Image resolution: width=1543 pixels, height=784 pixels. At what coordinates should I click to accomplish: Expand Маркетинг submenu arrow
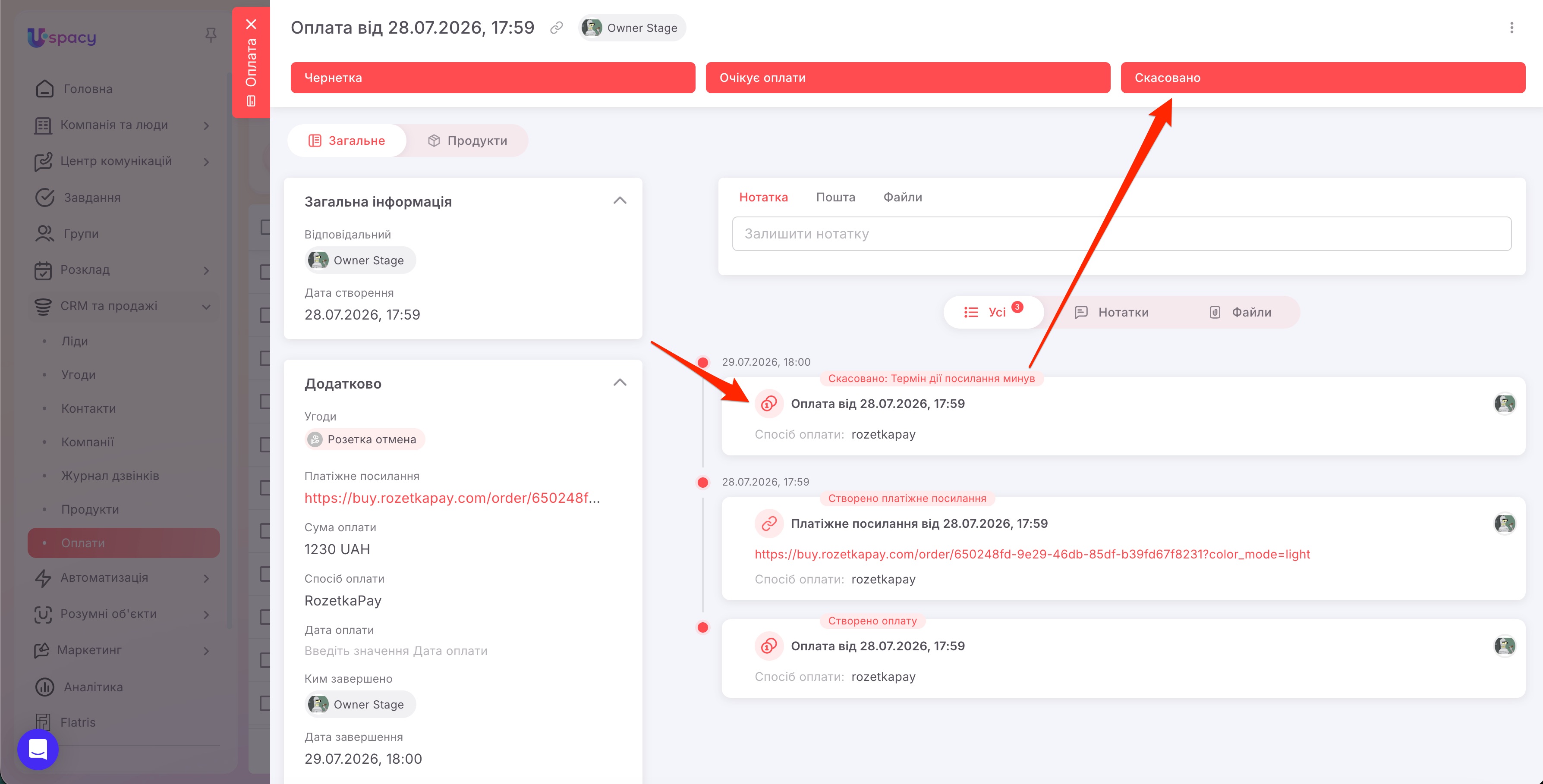click(207, 651)
